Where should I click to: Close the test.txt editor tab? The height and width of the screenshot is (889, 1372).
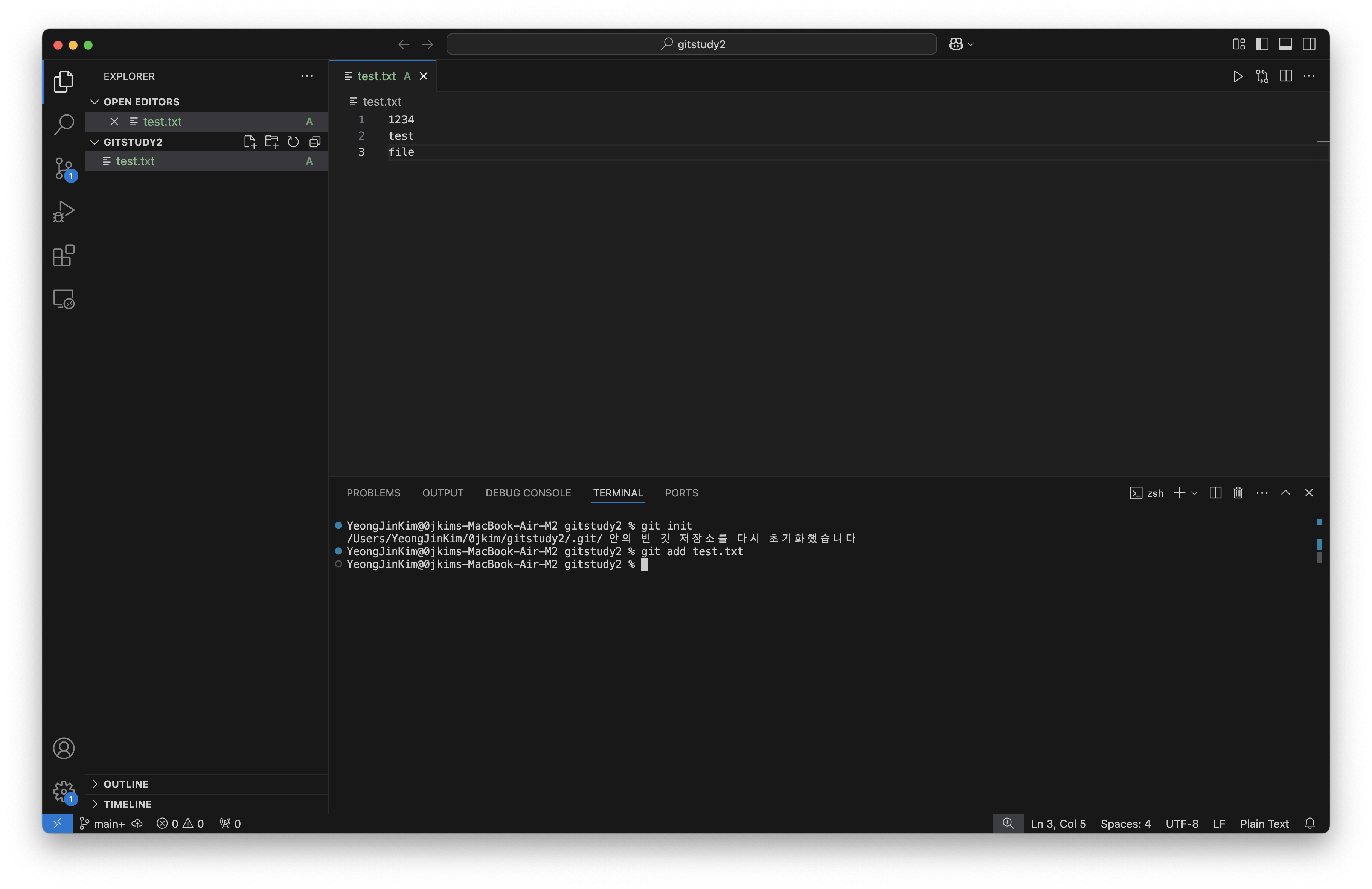point(424,76)
